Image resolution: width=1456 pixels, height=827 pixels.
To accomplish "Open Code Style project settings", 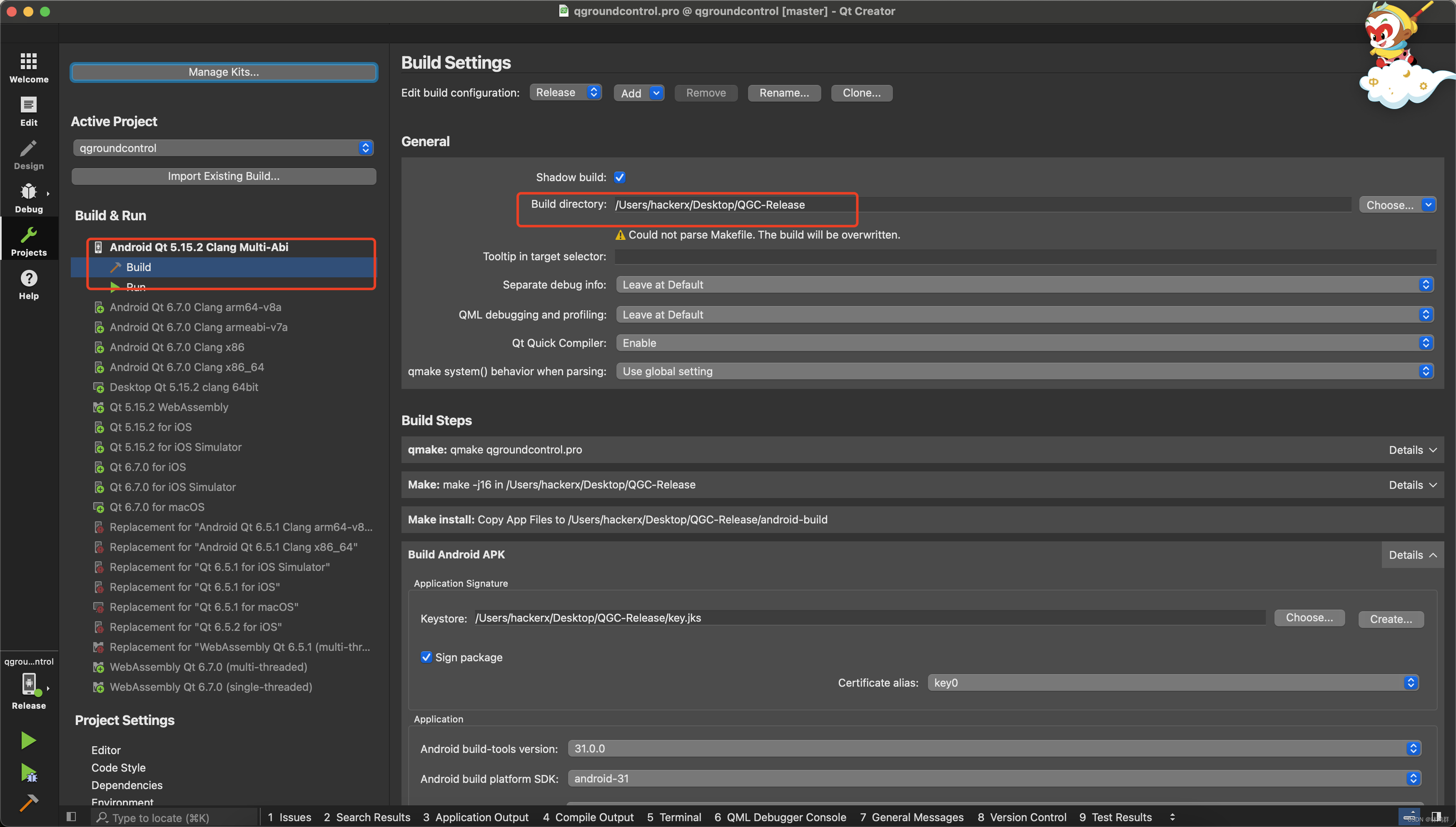I will tap(118, 768).
